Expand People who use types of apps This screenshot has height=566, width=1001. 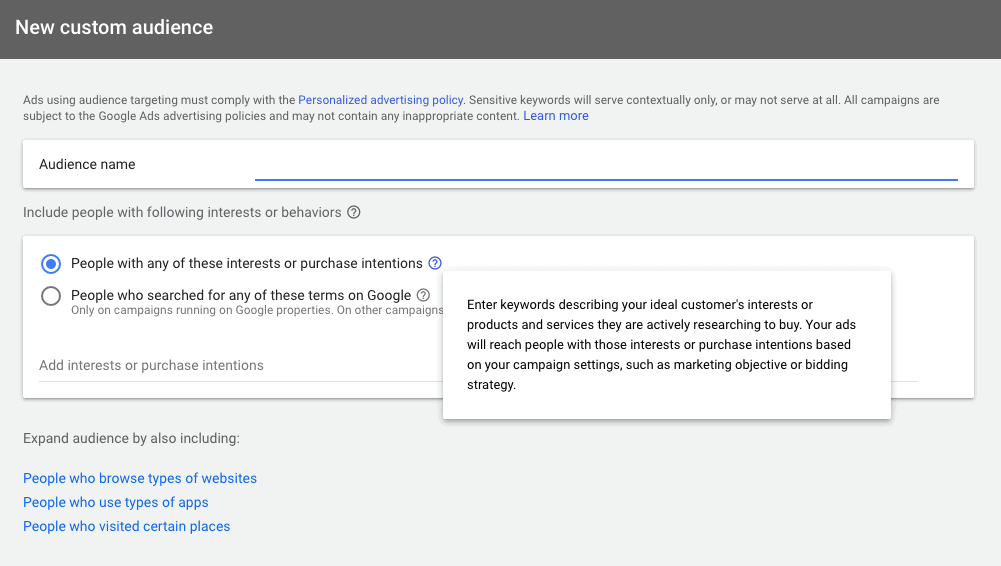click(116, 502)
